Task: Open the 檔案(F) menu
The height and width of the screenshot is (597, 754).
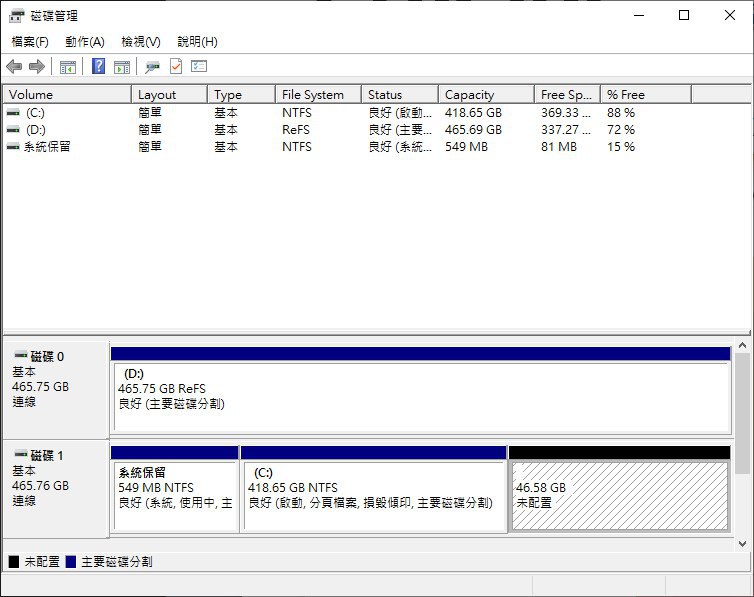Action: 30,42
